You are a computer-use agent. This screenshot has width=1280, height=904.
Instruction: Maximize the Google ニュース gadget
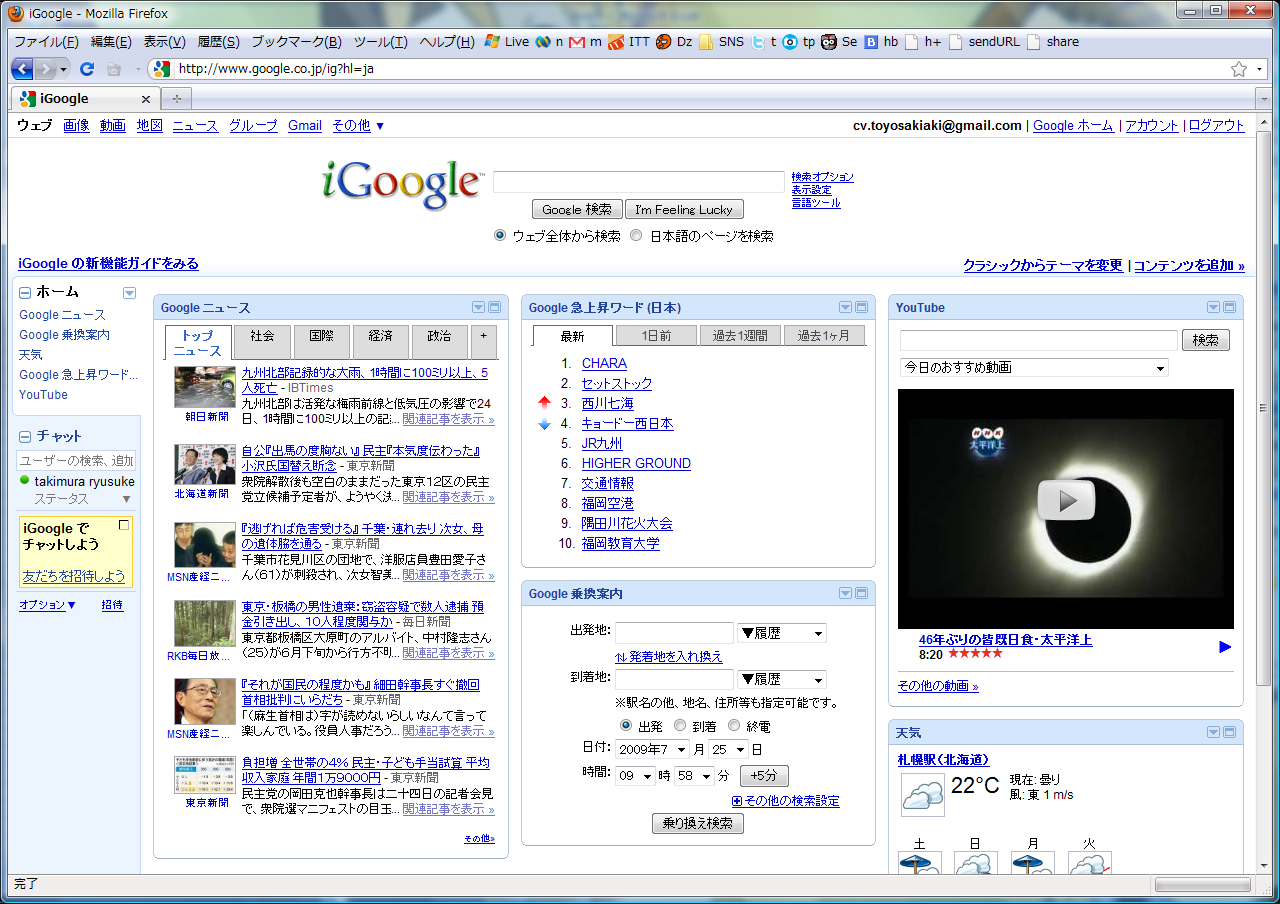click(x=494, y=308)
